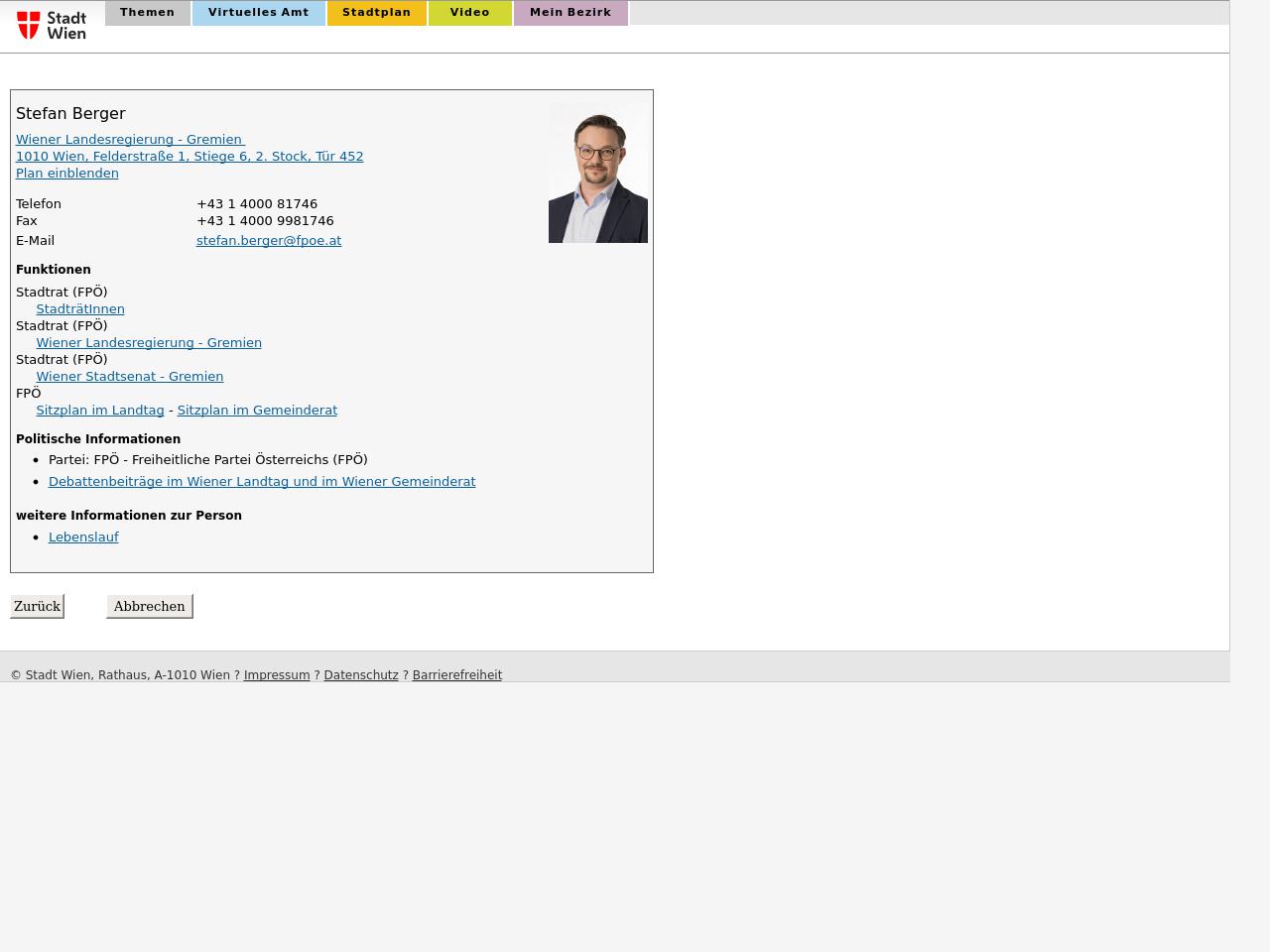Click the portrait photo in the profile card
Image resolution: width=1270 pixels, height=952 pixels.
(597, 173)
